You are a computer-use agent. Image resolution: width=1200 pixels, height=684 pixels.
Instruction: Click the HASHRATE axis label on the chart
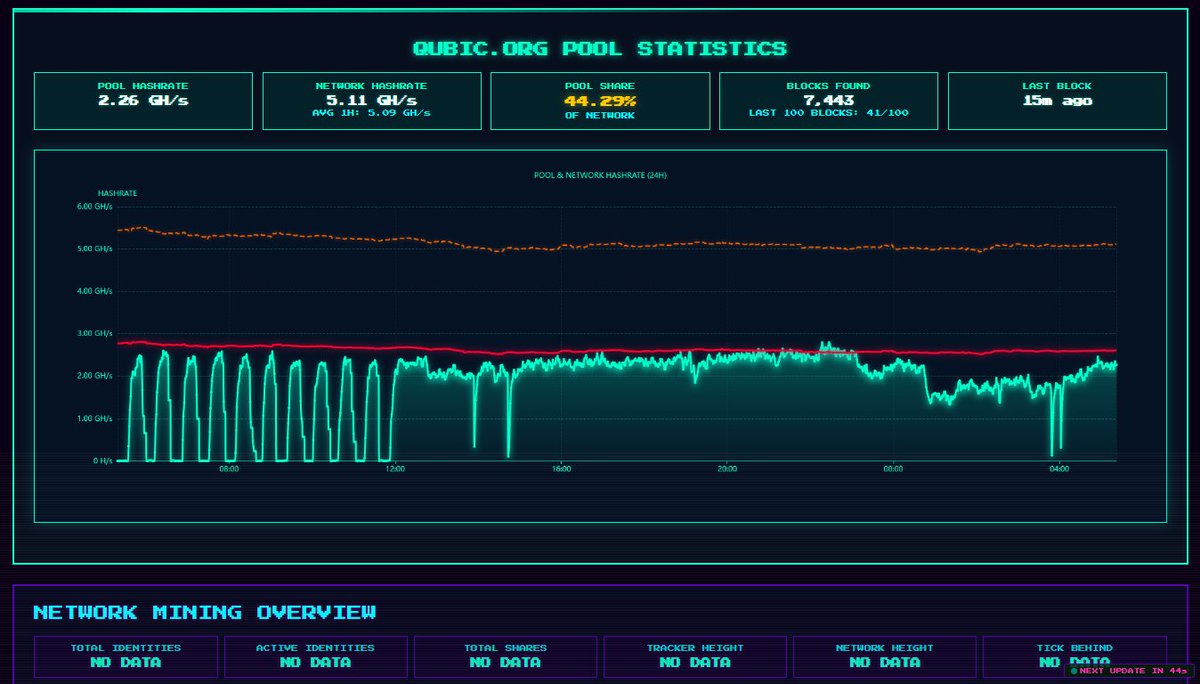coord(117,192)
